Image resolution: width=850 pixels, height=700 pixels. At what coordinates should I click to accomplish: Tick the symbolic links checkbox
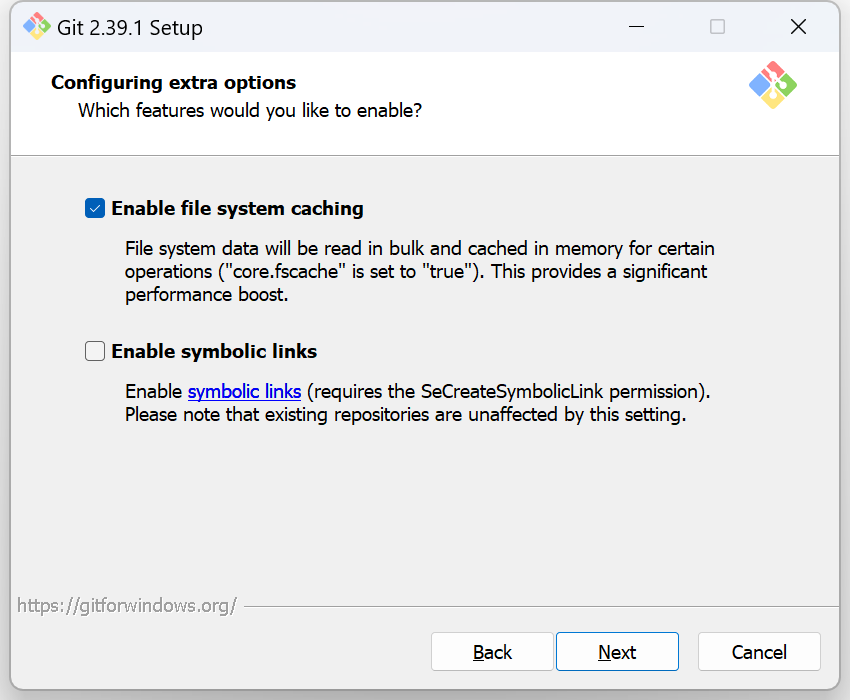click(95, 351)
